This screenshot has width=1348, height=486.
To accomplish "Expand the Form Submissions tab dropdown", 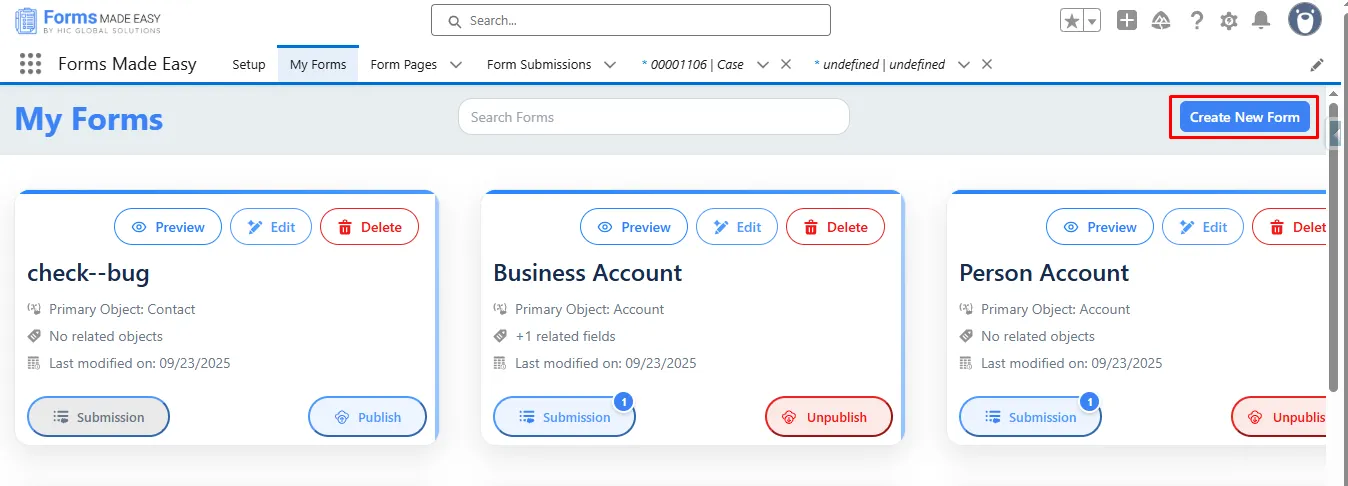I will [610, 65].
